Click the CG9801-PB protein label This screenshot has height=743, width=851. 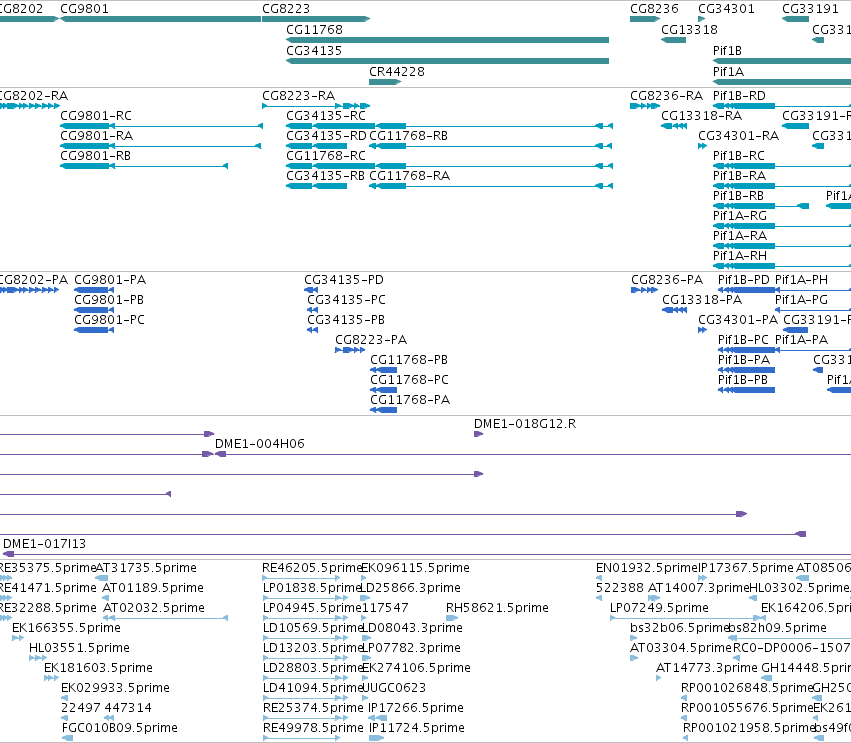coord(109,300)
